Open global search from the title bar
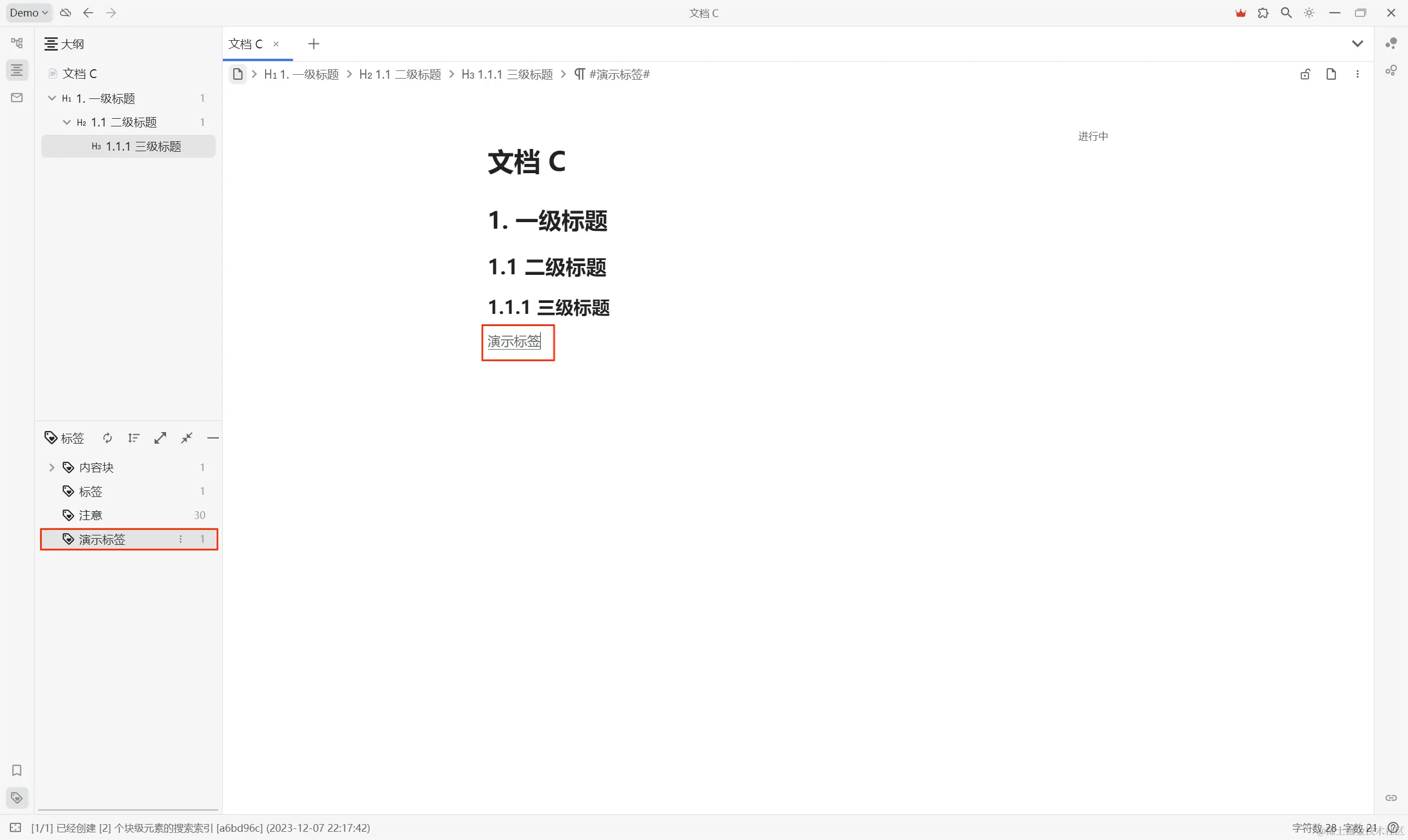The width and height of the screenshot is (1408, 840). tap(1286, 13)
